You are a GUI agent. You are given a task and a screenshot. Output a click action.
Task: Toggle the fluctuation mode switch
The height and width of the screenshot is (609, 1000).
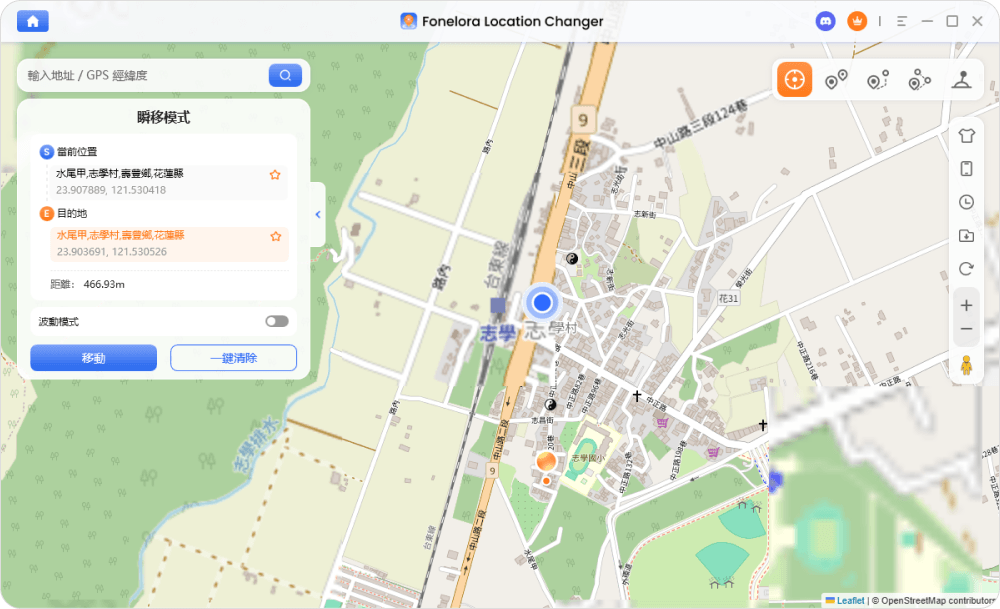coord(277,321)
